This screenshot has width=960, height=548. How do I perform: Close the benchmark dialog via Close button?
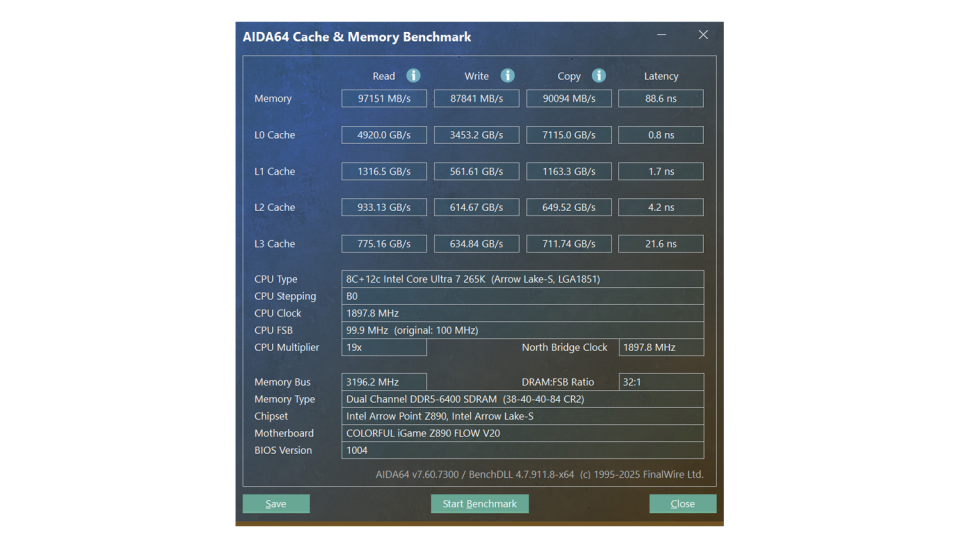coord(683,503)
